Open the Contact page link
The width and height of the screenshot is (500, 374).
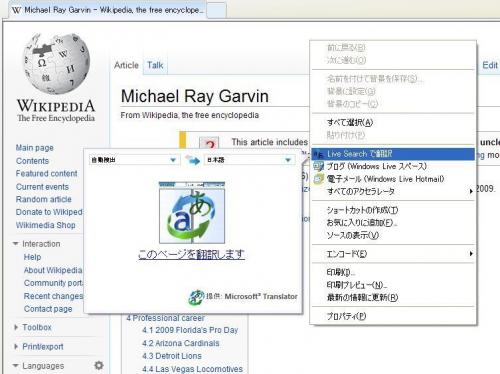48,309
